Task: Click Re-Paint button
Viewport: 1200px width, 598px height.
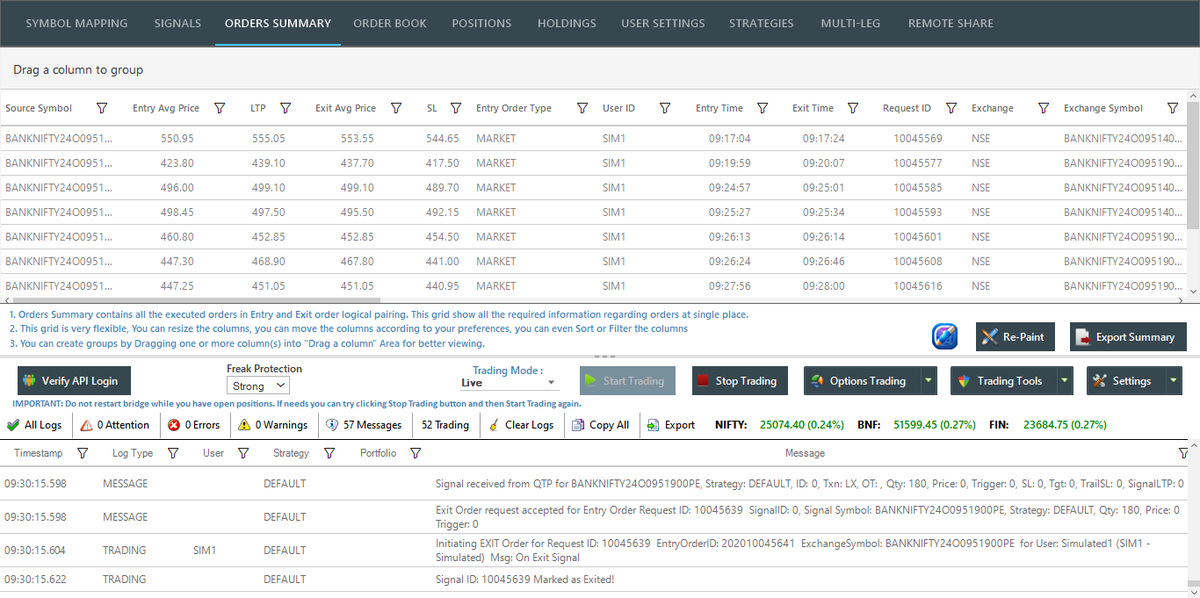Action: pyautogui.click(x=1015, y=337)
